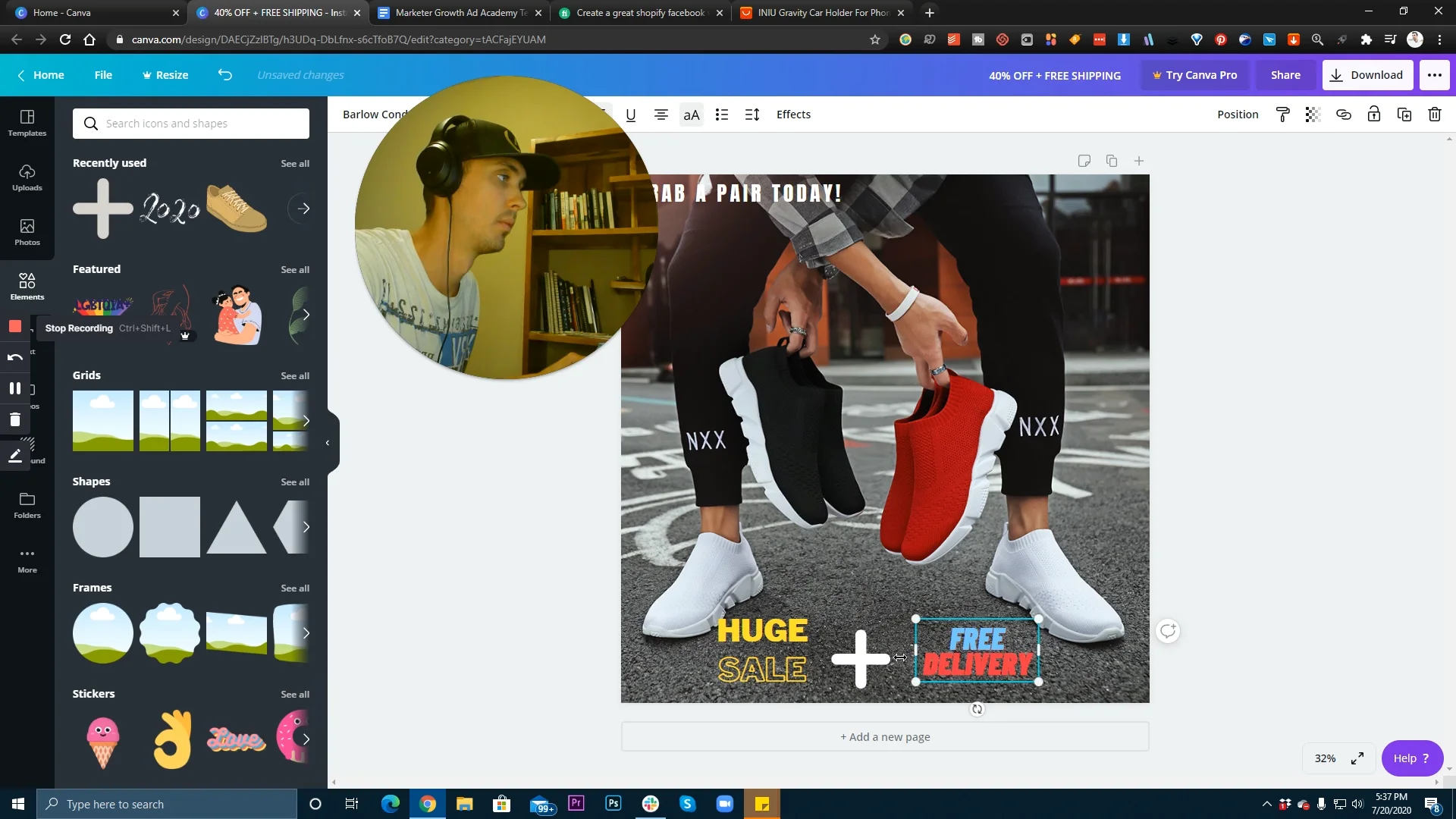Open the More sidebar options

[27, 560]
